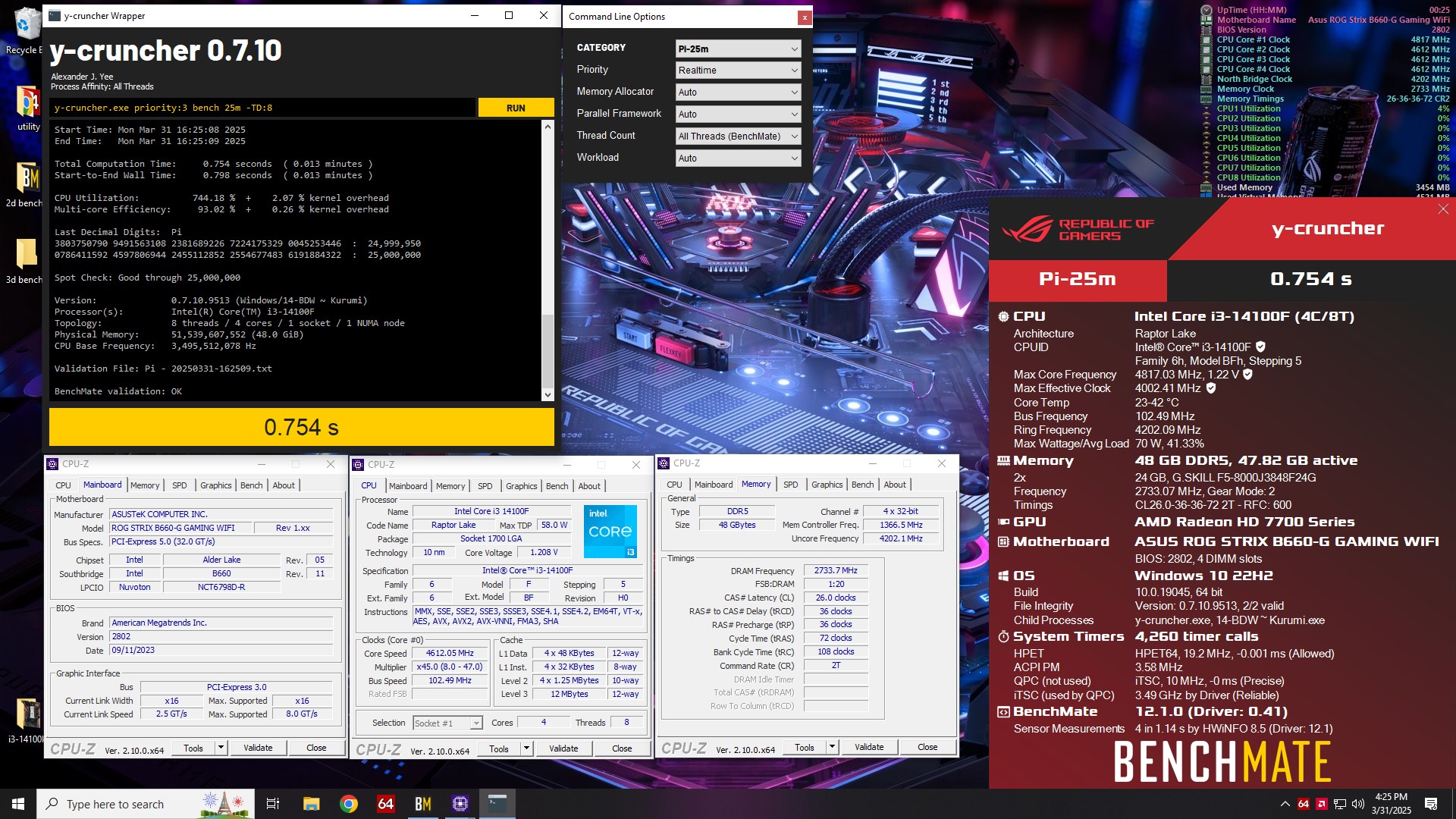Screen dimensions: 1456x819
Task: Click the yellow 0.754 s result bar
Action: point(301,427)
